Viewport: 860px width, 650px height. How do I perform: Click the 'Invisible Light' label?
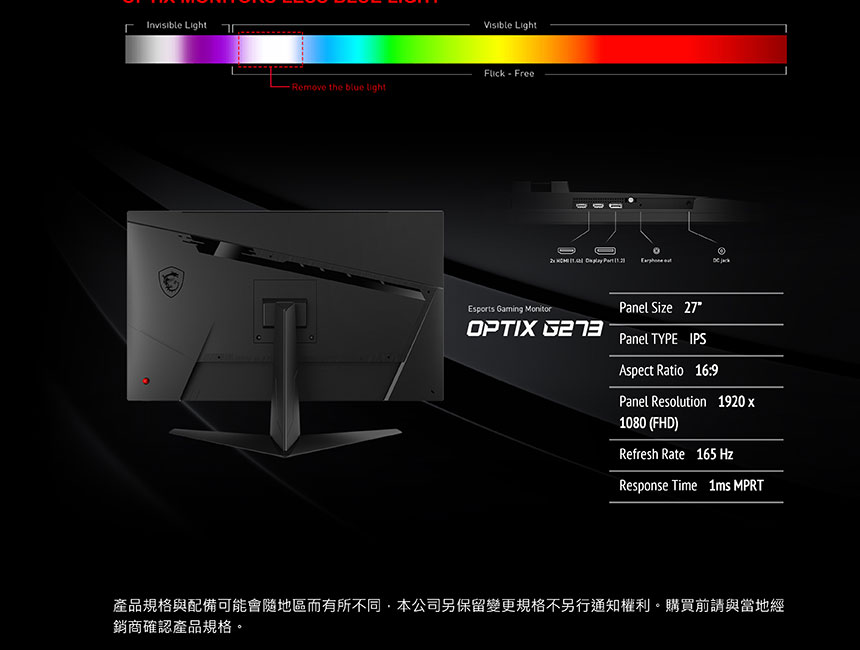coord(177,25)
